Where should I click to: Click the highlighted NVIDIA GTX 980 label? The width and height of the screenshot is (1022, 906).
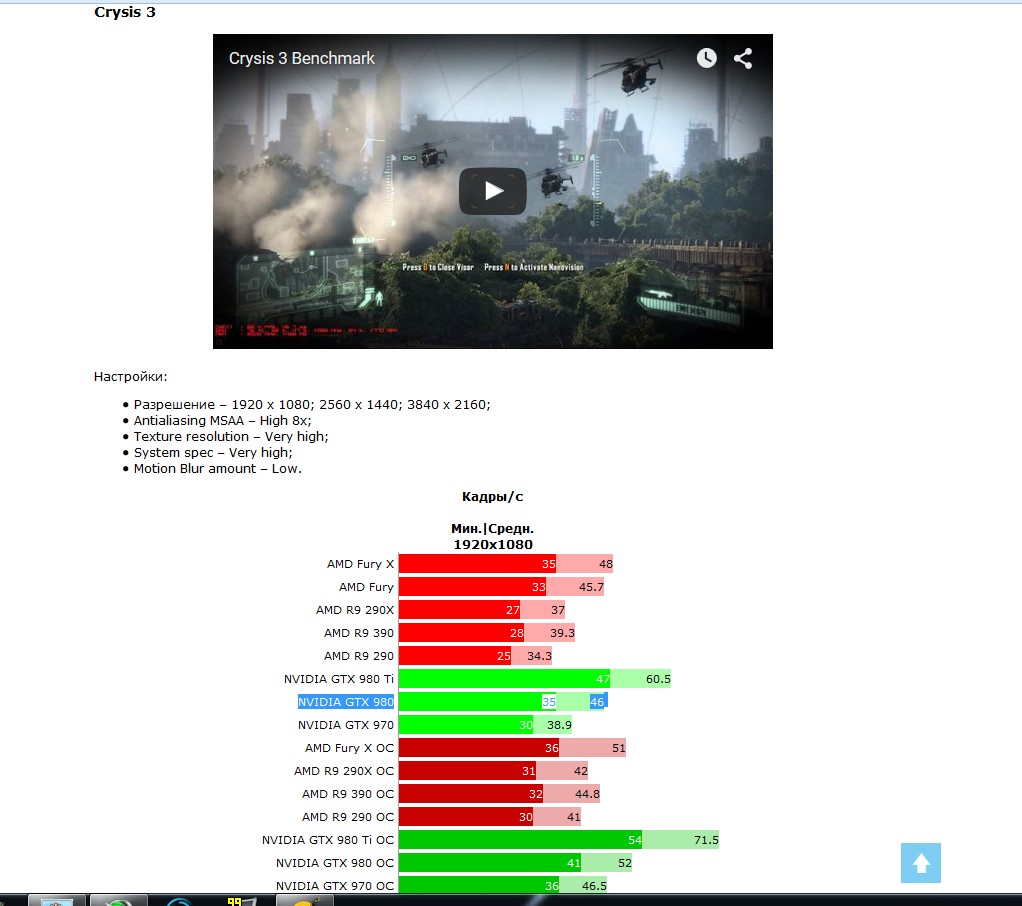point(346,702)
